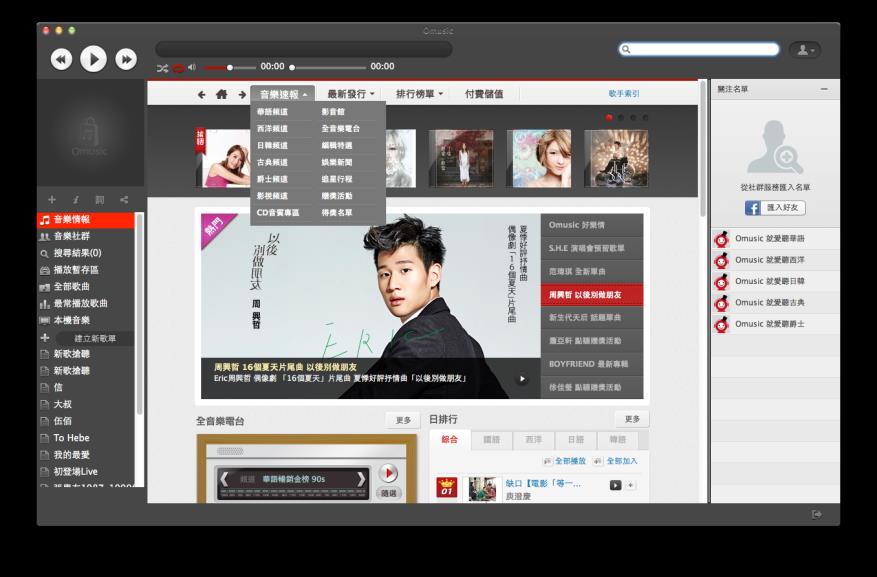Click the info icon above sidebar
877x577 pixels.
pos(76,200)
